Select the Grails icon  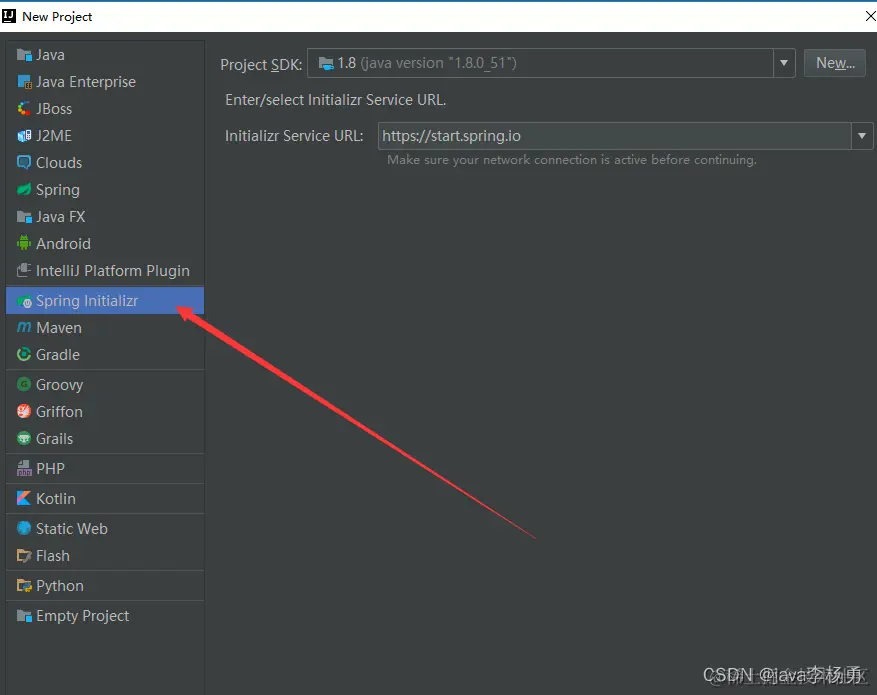point(24,438)
